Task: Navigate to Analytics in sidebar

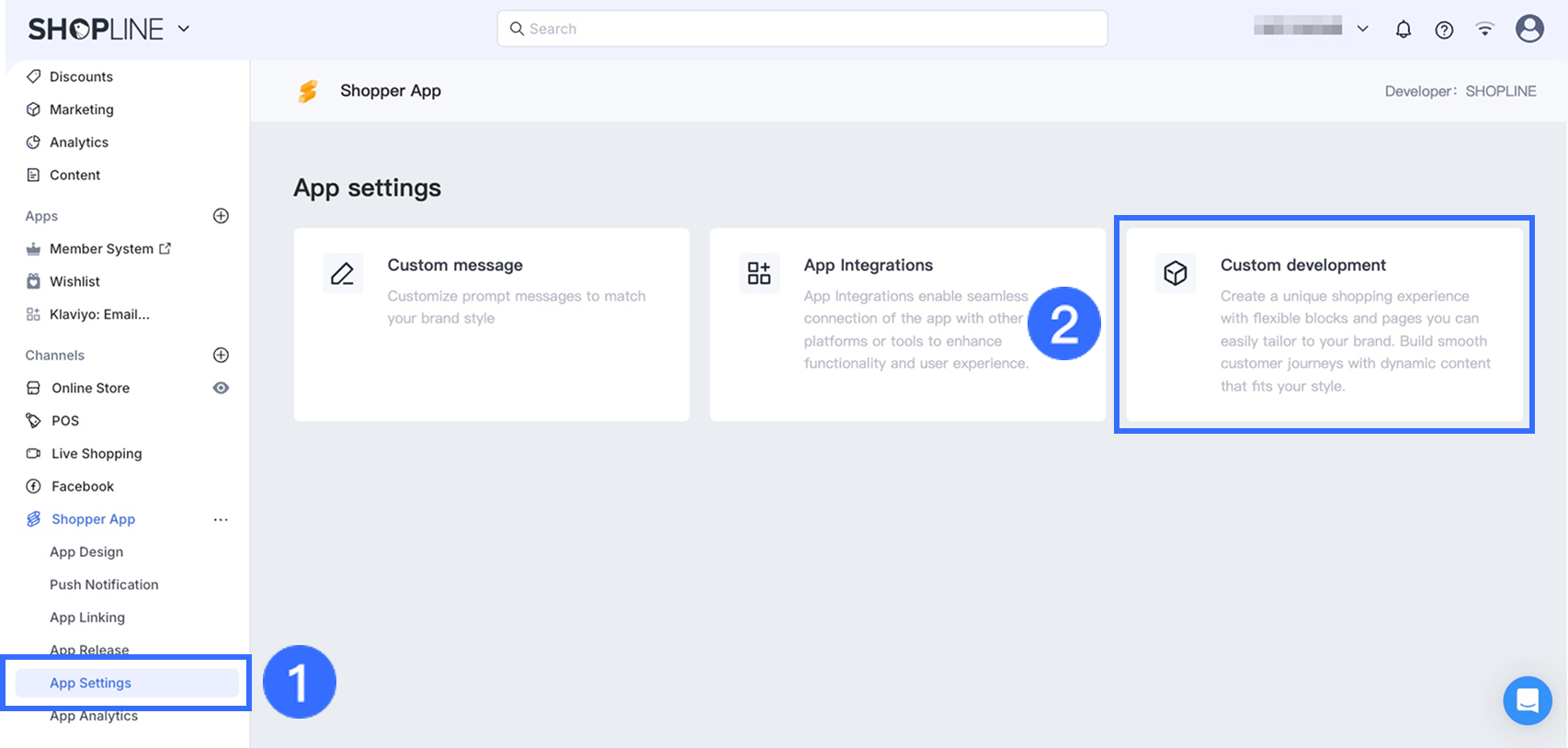Action: [x=79, y=142]
